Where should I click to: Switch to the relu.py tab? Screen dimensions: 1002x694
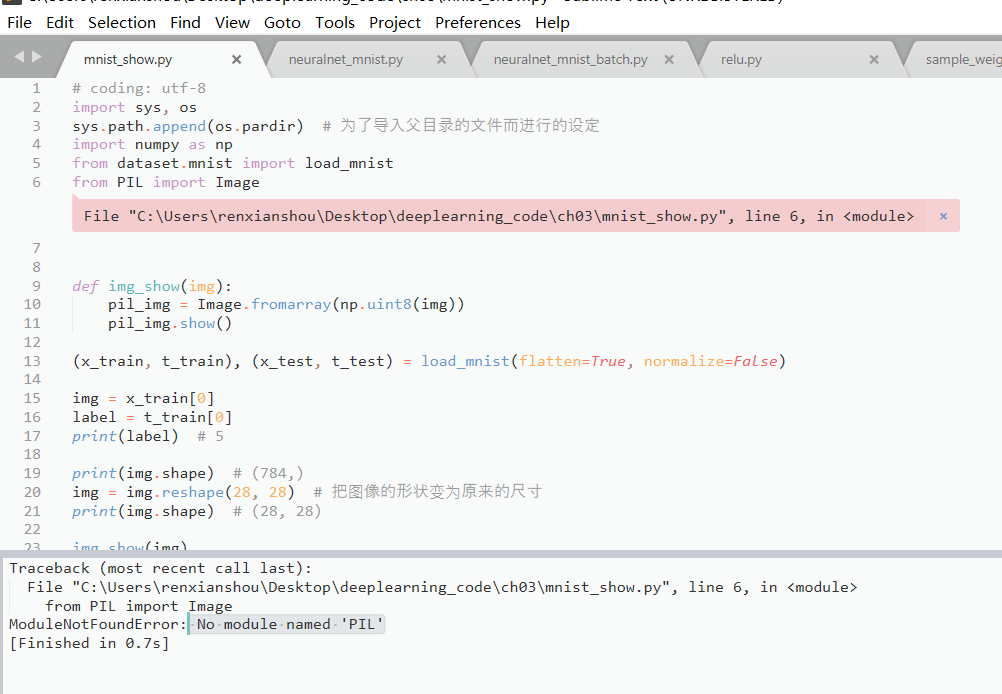tap(741, 59)
